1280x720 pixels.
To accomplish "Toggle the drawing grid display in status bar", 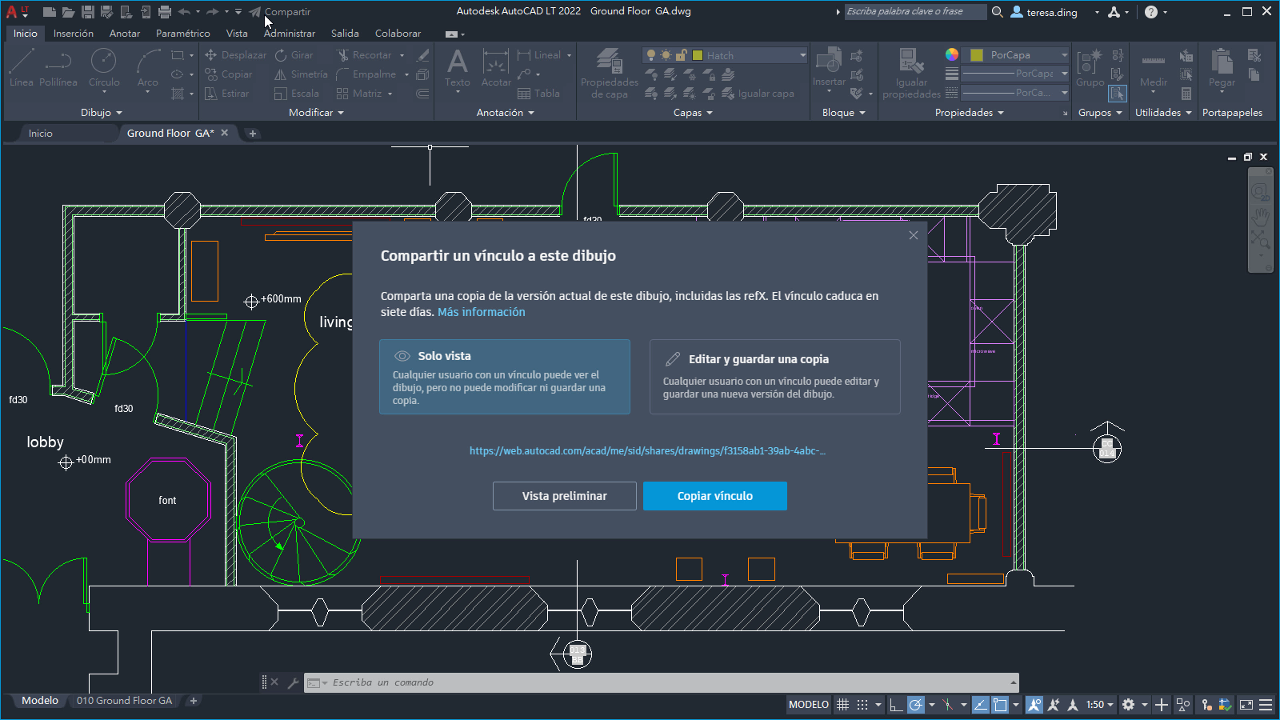I will click(x=843, y=705).
